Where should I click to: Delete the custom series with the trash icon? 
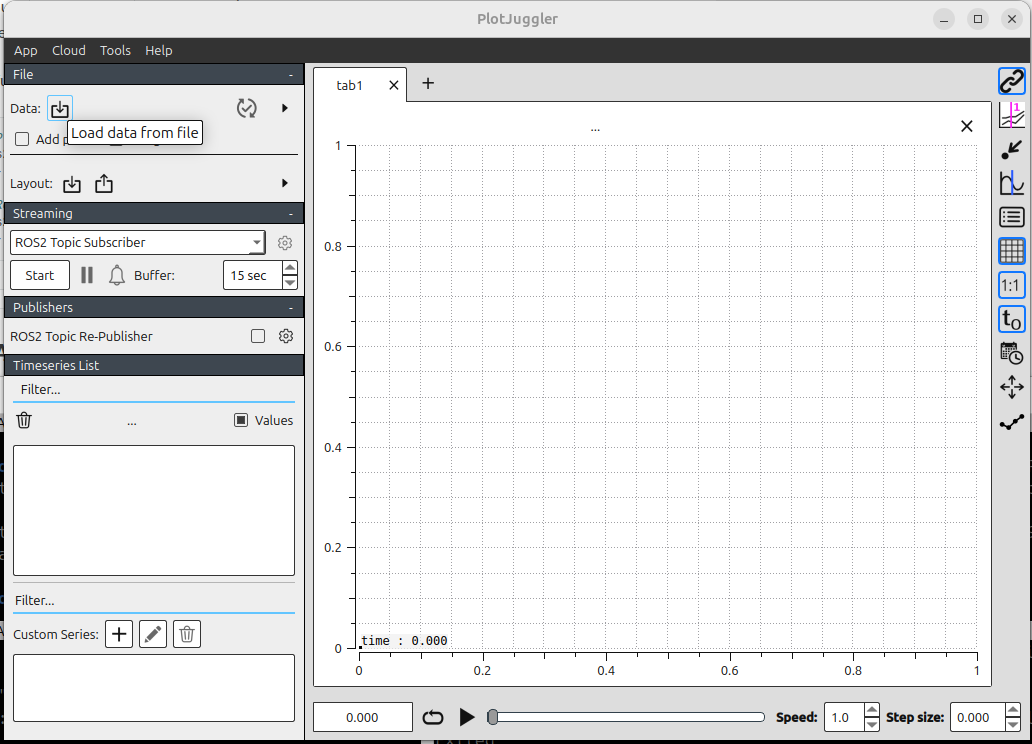coord(187,634)
